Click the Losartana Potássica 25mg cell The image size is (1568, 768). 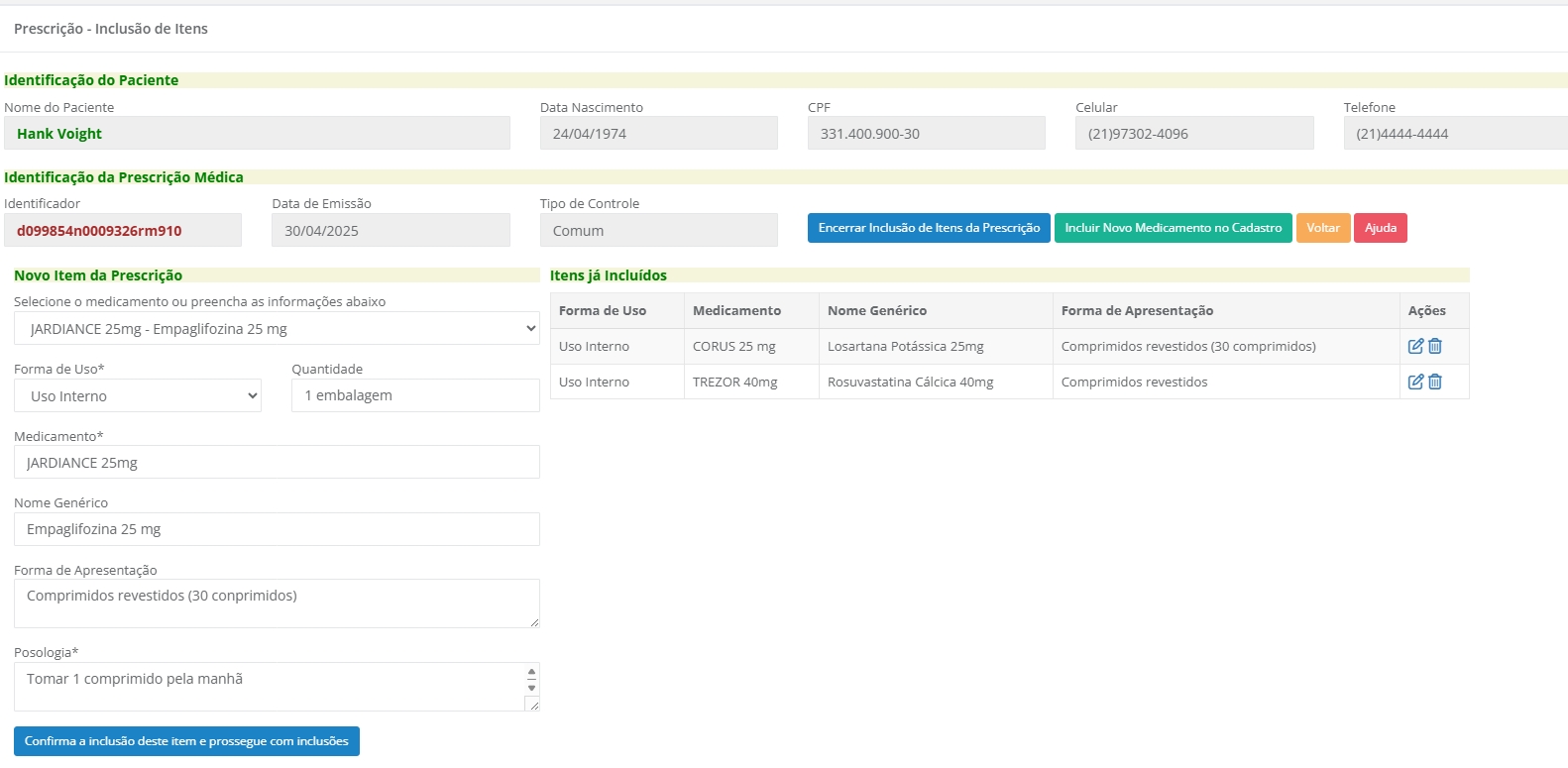(x=936, y=346)
